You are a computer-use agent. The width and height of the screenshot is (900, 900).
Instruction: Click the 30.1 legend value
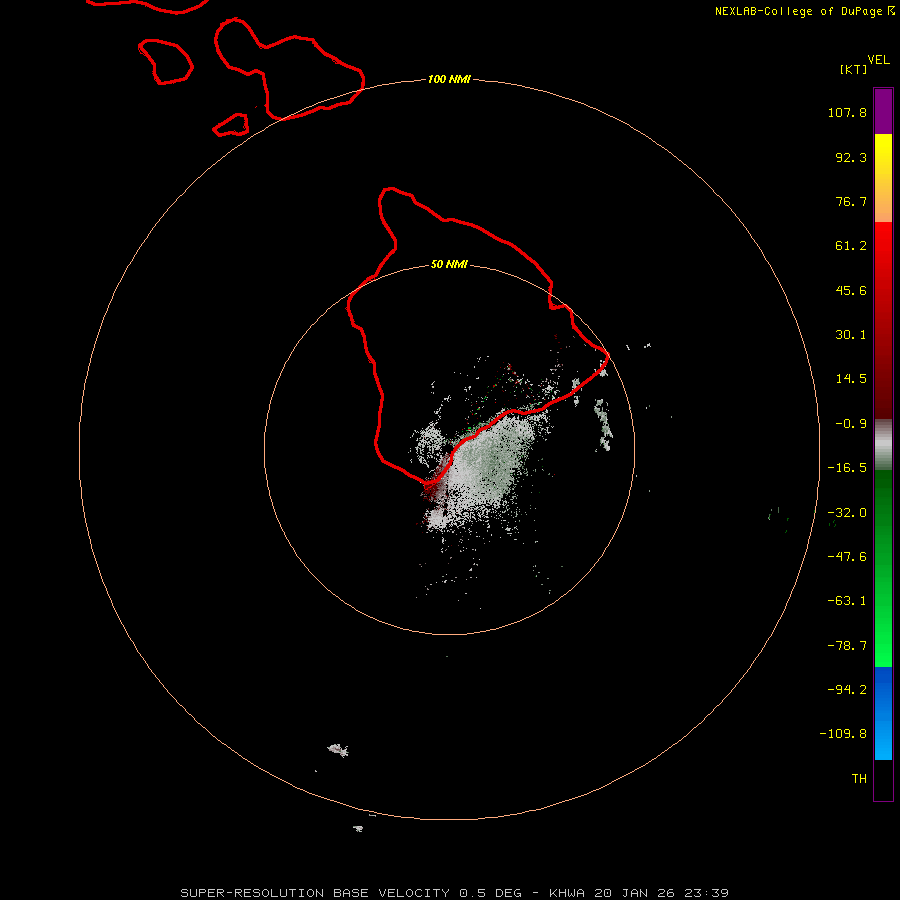tap(851, 335)
